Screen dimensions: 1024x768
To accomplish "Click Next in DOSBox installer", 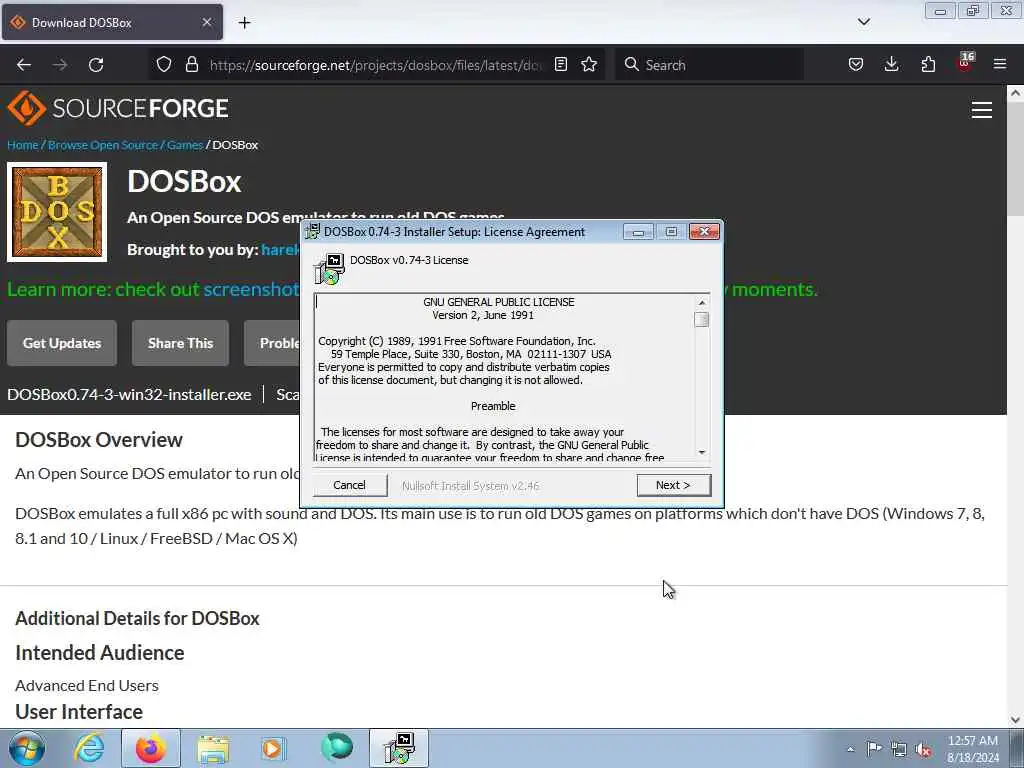I will 673,485.
